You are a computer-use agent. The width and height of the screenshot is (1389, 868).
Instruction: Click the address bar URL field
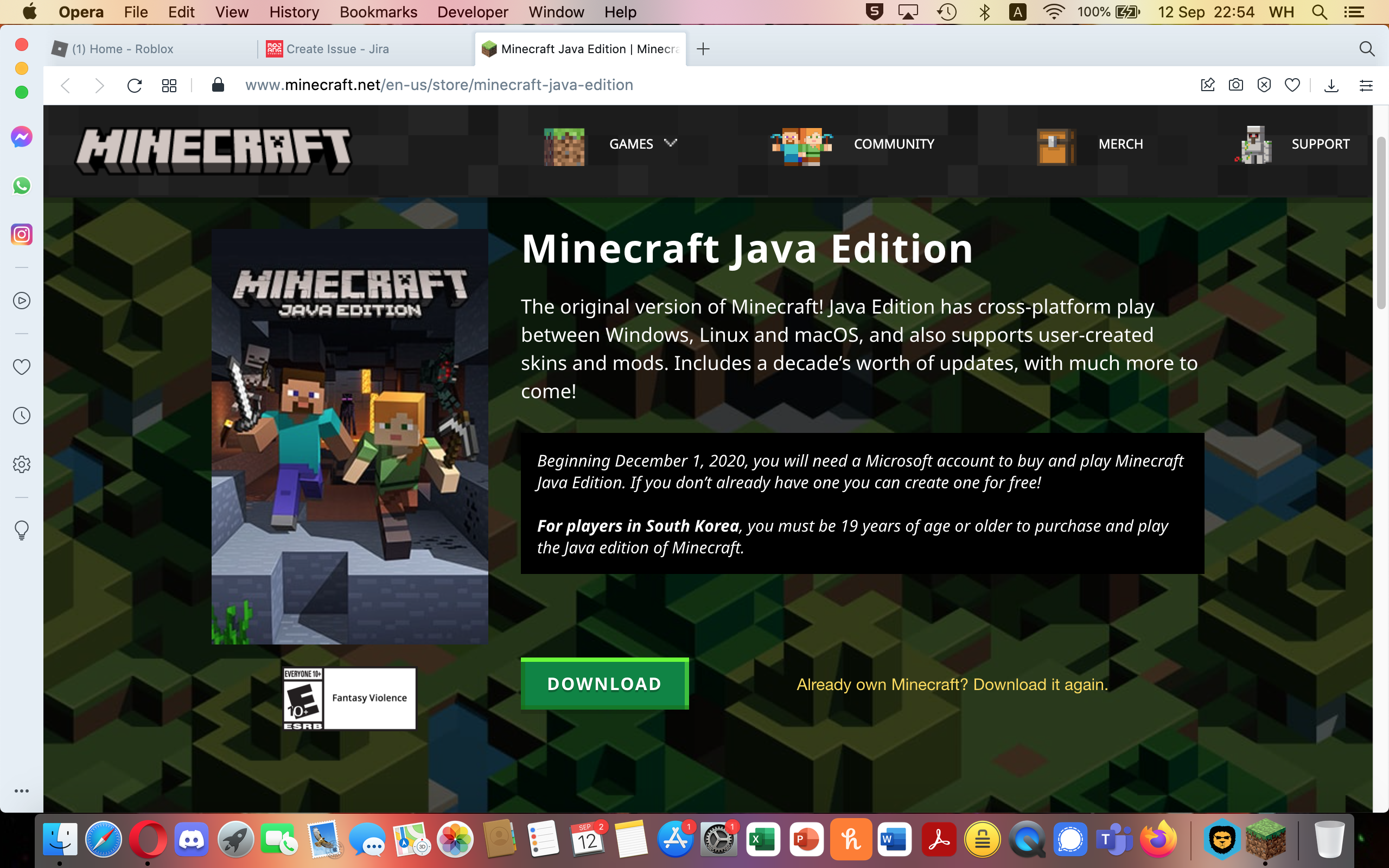pyautogui.click(x=439, y=85)
